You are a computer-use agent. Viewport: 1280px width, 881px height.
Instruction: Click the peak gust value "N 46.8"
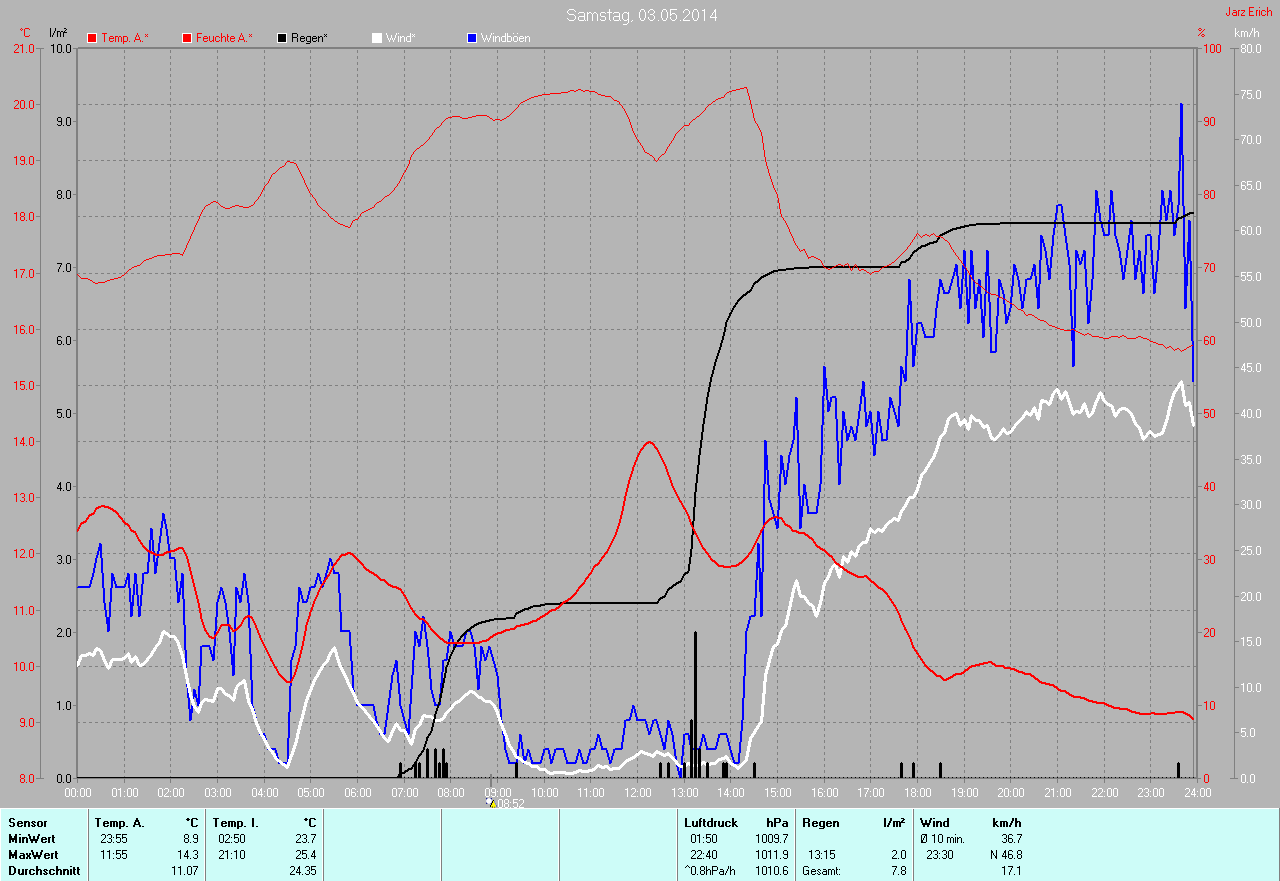click(1004, 855)
